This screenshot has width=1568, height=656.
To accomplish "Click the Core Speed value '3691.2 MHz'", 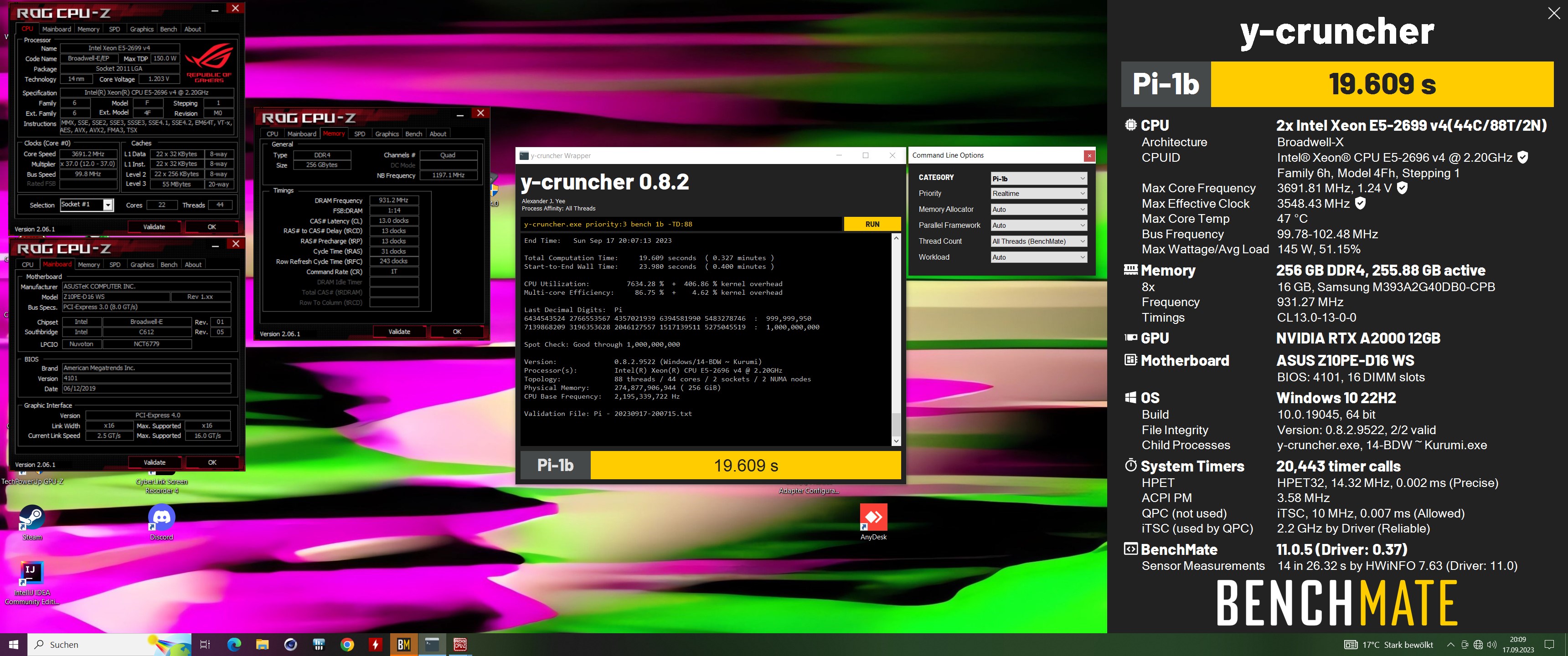I will tap(88, 154).
